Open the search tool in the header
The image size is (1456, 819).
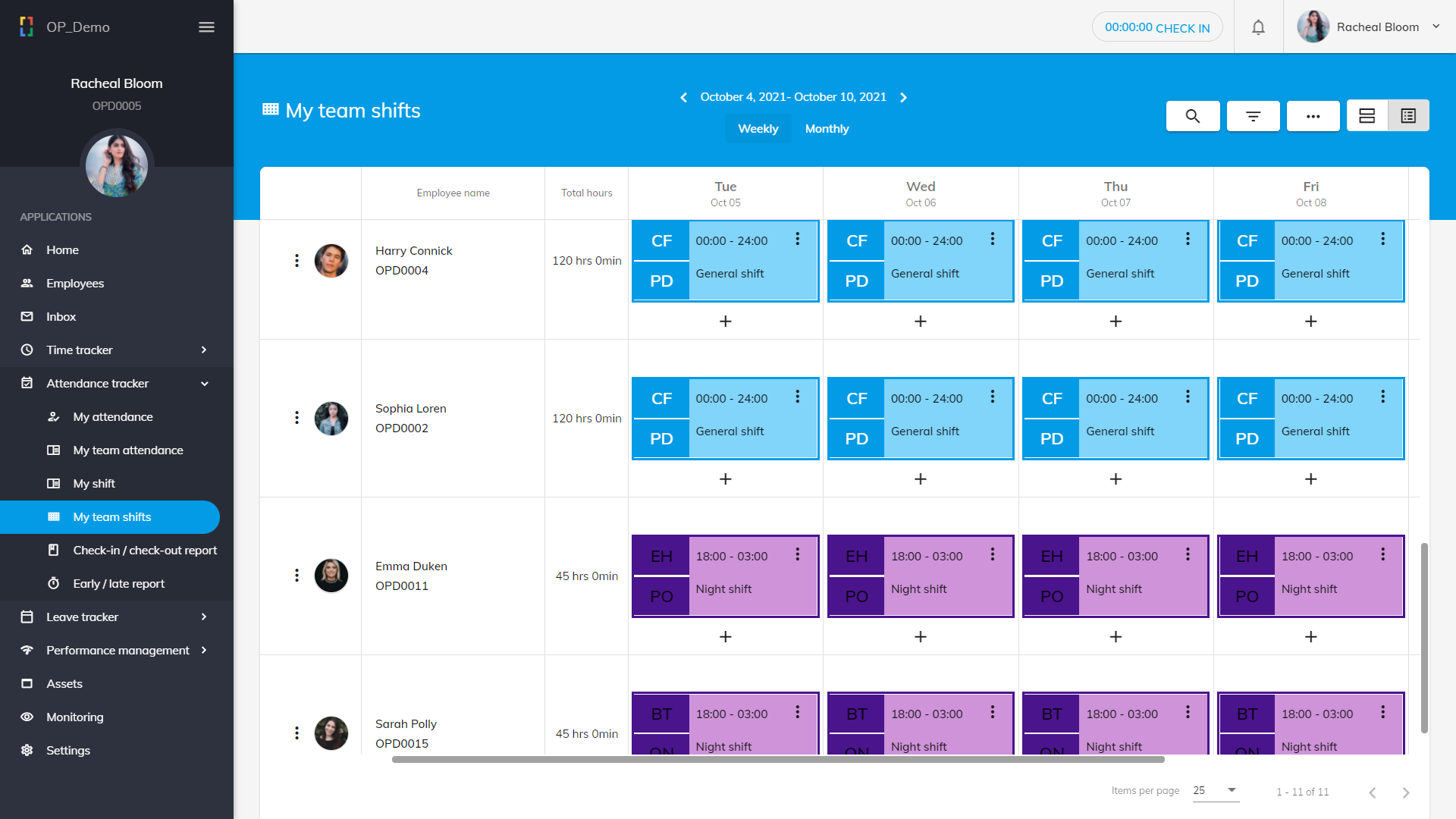click(1193, 116)
